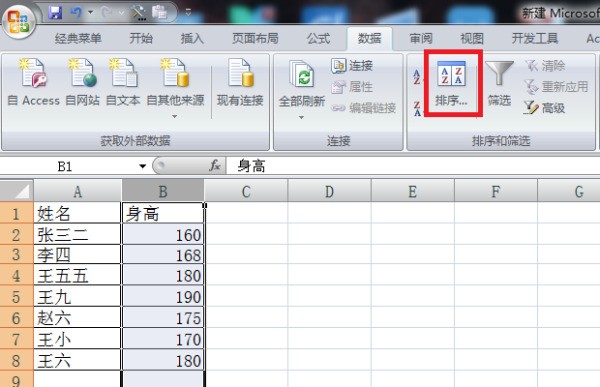Open the 排序... sort dialog

click(452, 83)
